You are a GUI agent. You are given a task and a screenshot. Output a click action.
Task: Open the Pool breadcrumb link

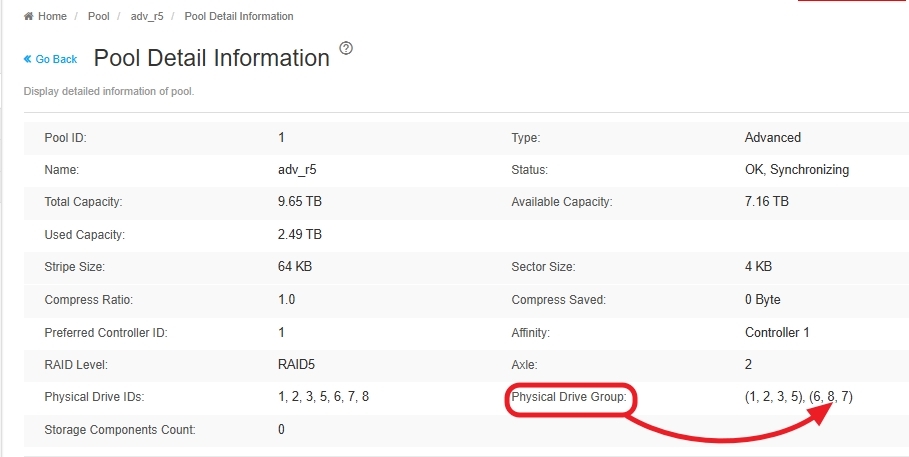click(99, 17)
